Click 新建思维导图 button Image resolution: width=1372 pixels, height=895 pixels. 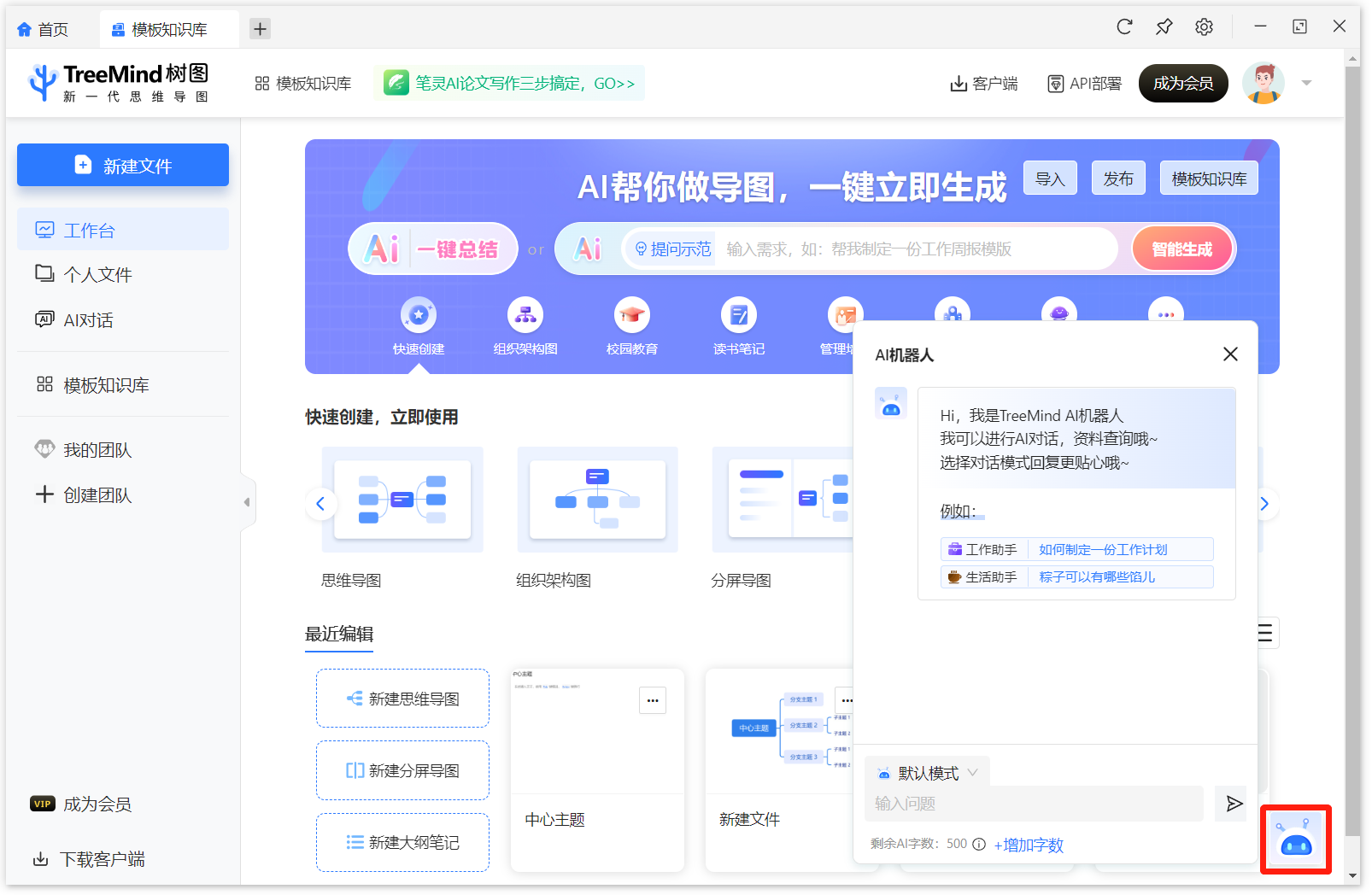click(x=402, y=699)
